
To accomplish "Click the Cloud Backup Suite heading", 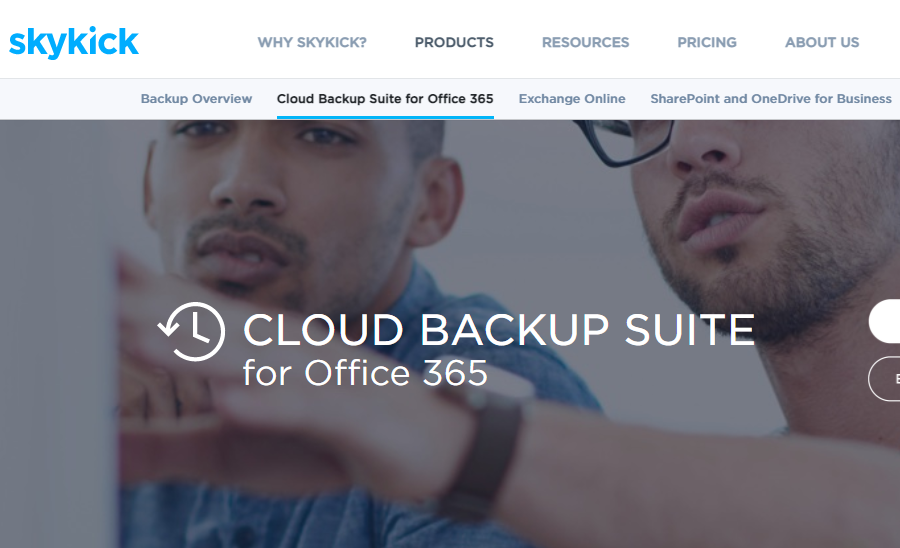I will (x=499, y=330).
